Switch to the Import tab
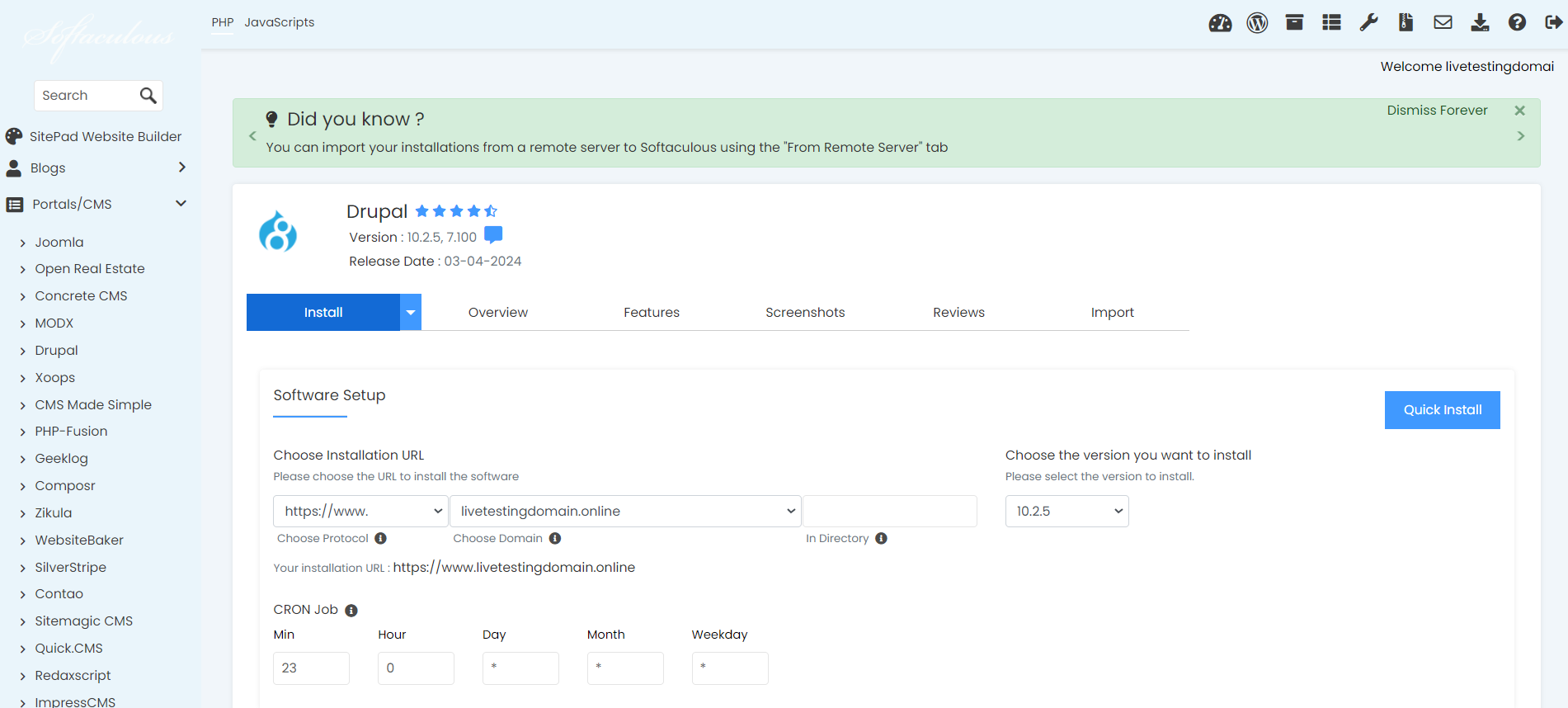 coord(1112,313)
